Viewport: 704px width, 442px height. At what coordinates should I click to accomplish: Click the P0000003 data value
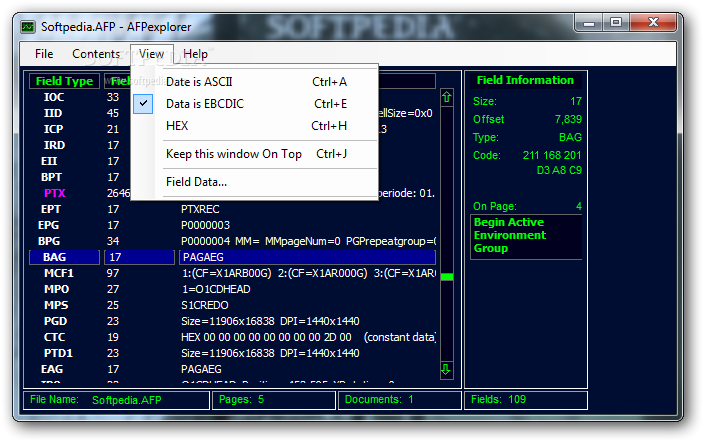point(205,225)
